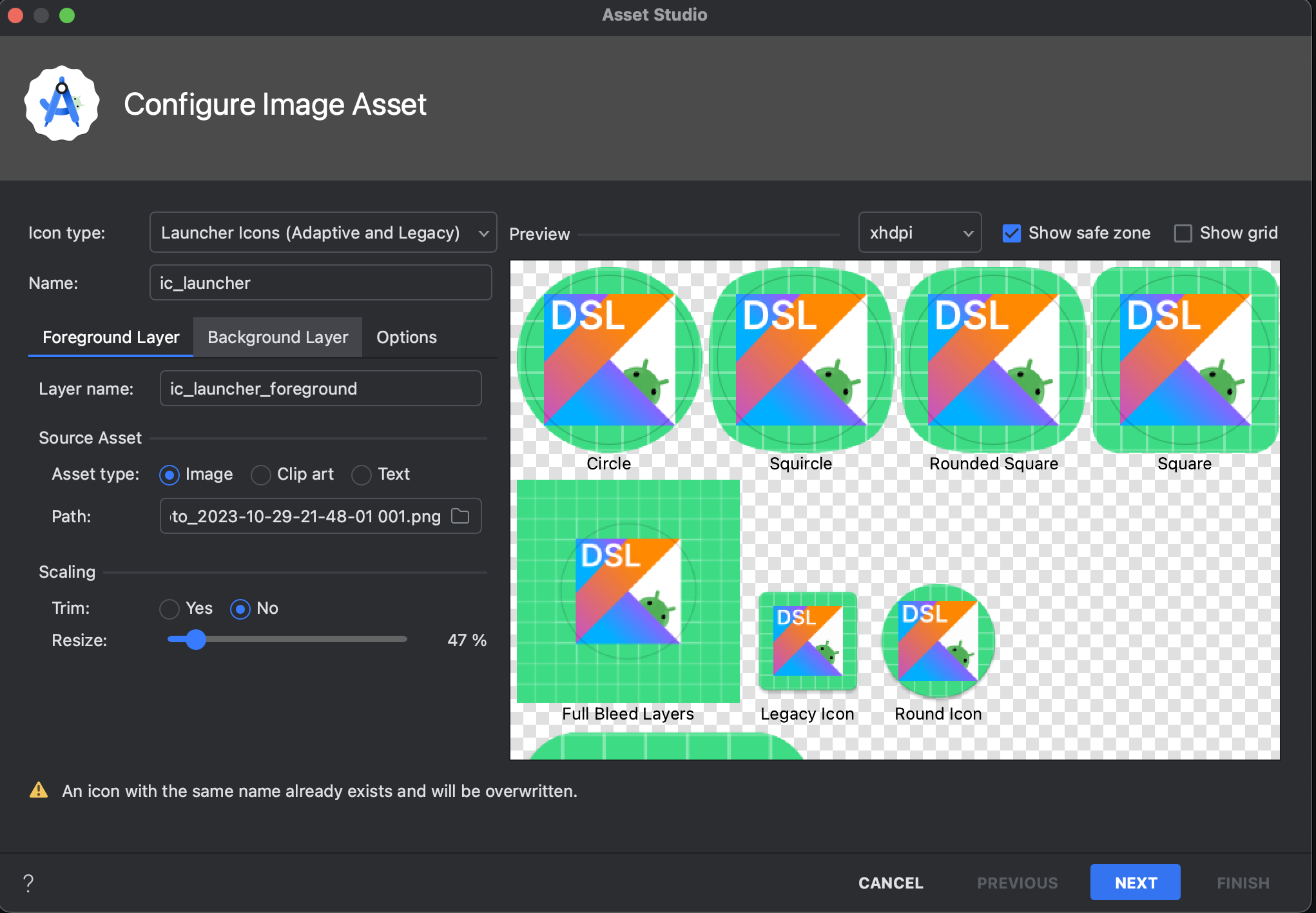This screenshot has width=1316, height=913.
Task: Click the Circle icon preview
Action: pyautogui.click(x=609, y=359)
